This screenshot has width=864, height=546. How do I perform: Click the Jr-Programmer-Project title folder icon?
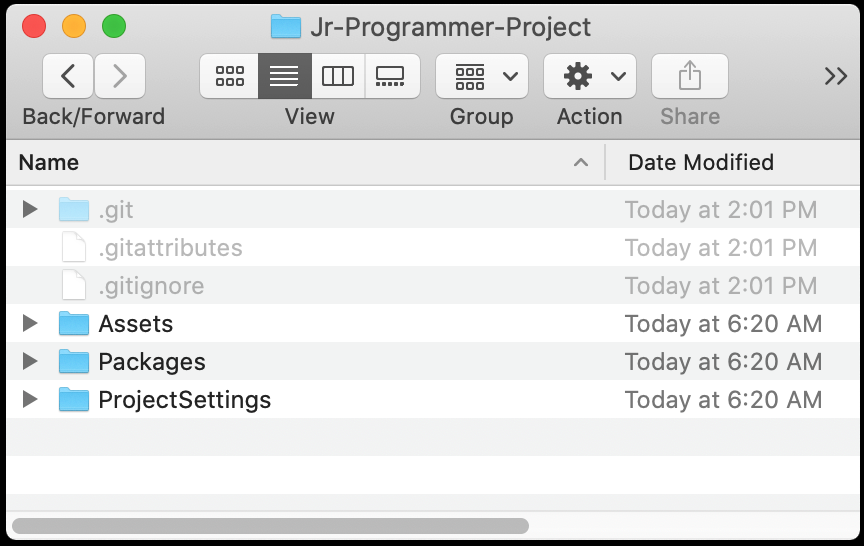286,27
